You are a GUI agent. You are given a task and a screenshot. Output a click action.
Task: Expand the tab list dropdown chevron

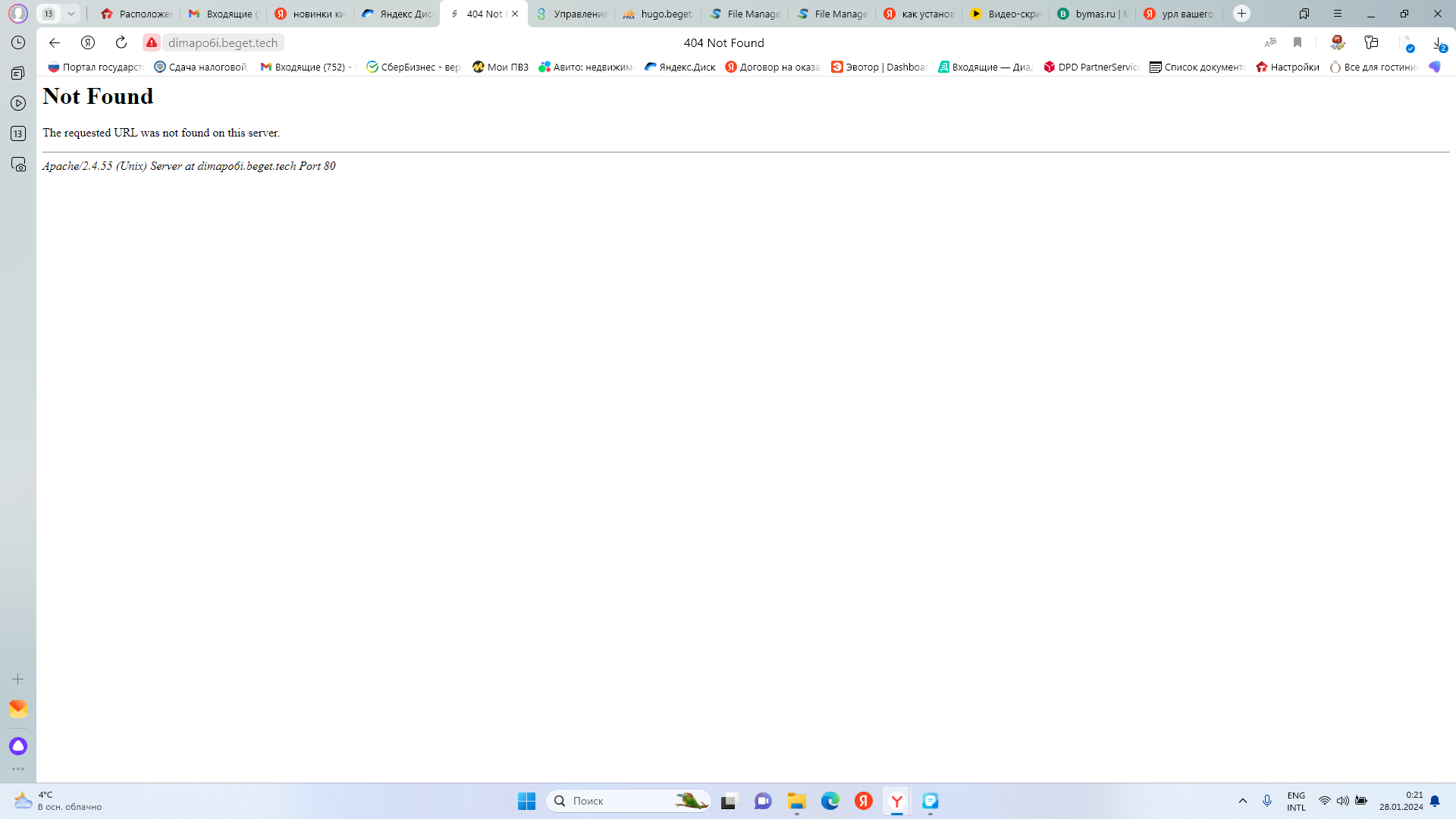pyautogui.click(x=71, y=14)
